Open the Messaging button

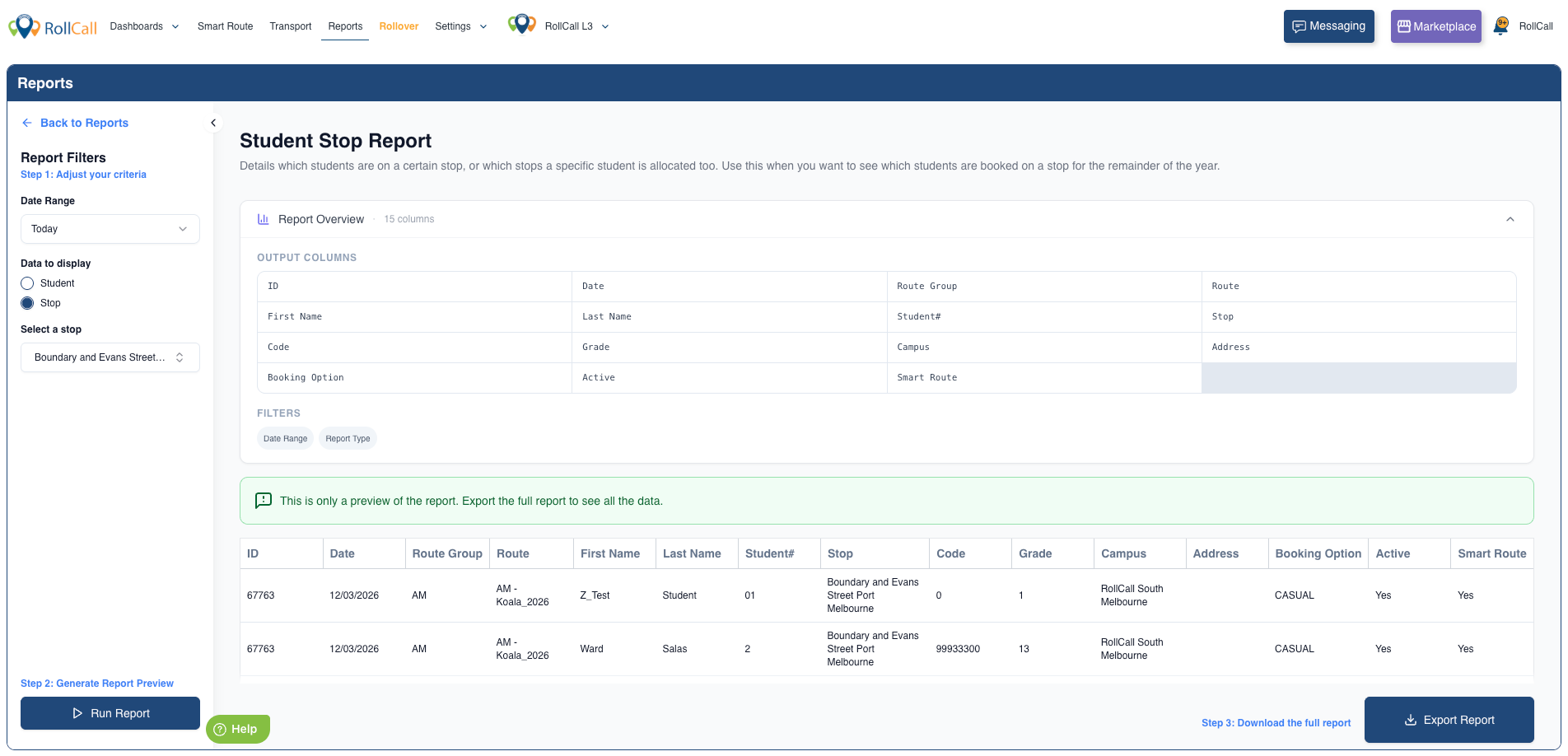pos(1328,26)
